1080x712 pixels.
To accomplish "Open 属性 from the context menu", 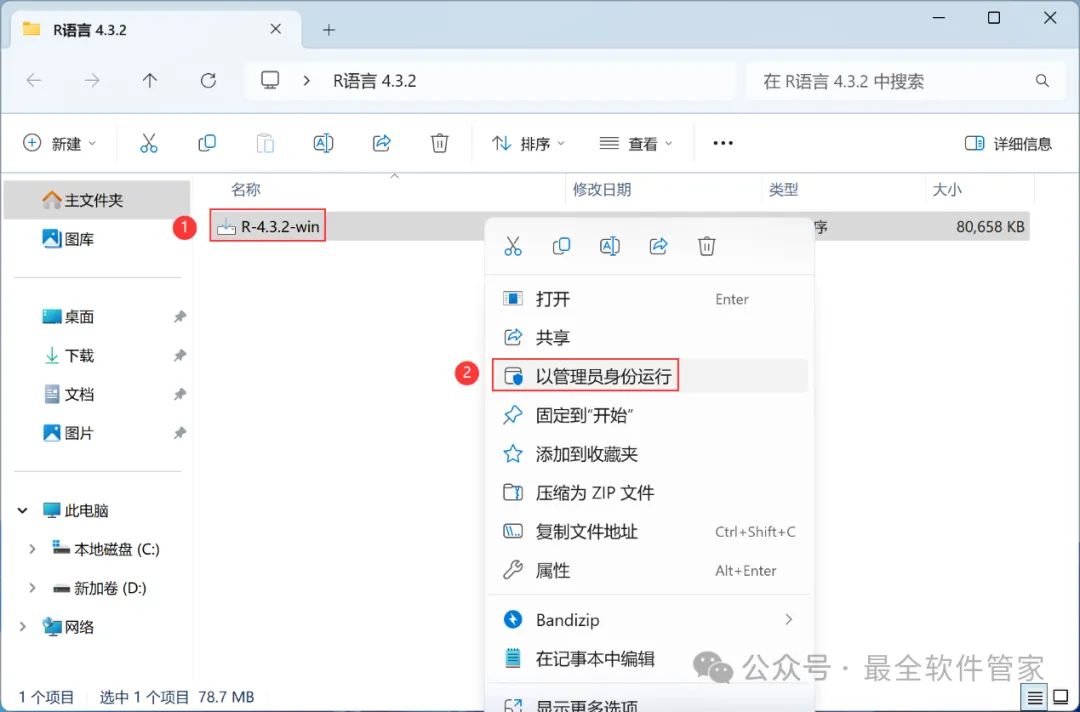I will tap(650, 570).
